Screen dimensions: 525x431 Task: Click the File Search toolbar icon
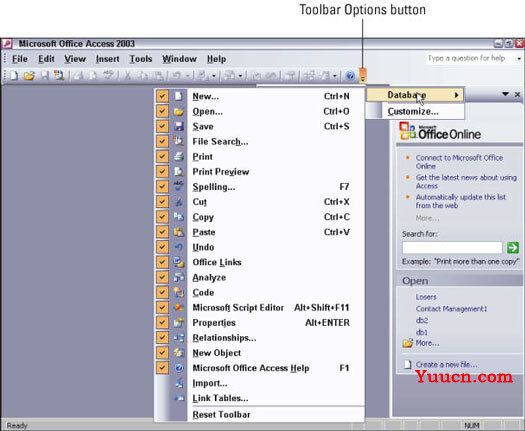(59, 76)
